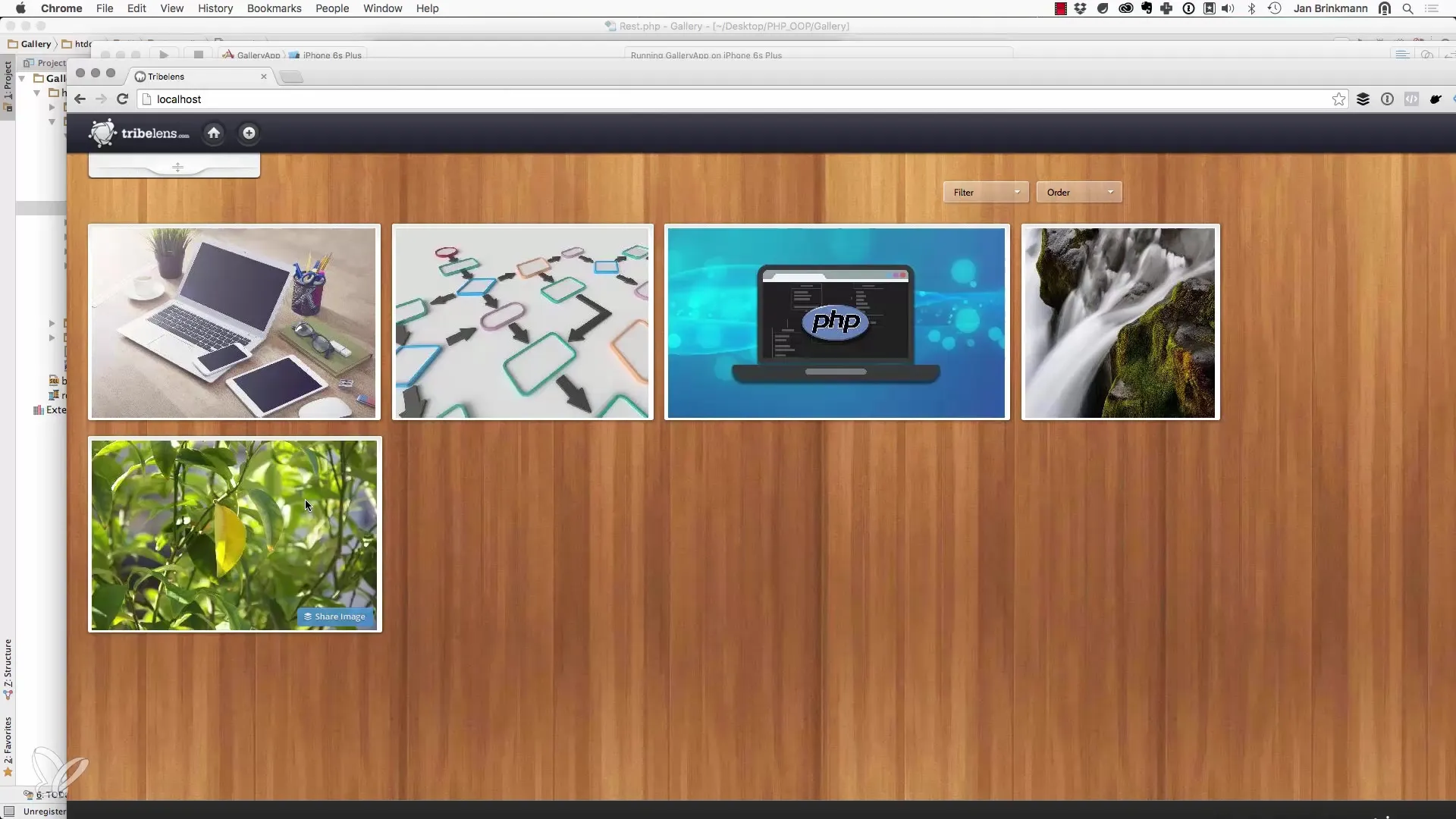Screen dimensions: 1456x819
Task: Click the tribelens logo
Action: (140, 133)
